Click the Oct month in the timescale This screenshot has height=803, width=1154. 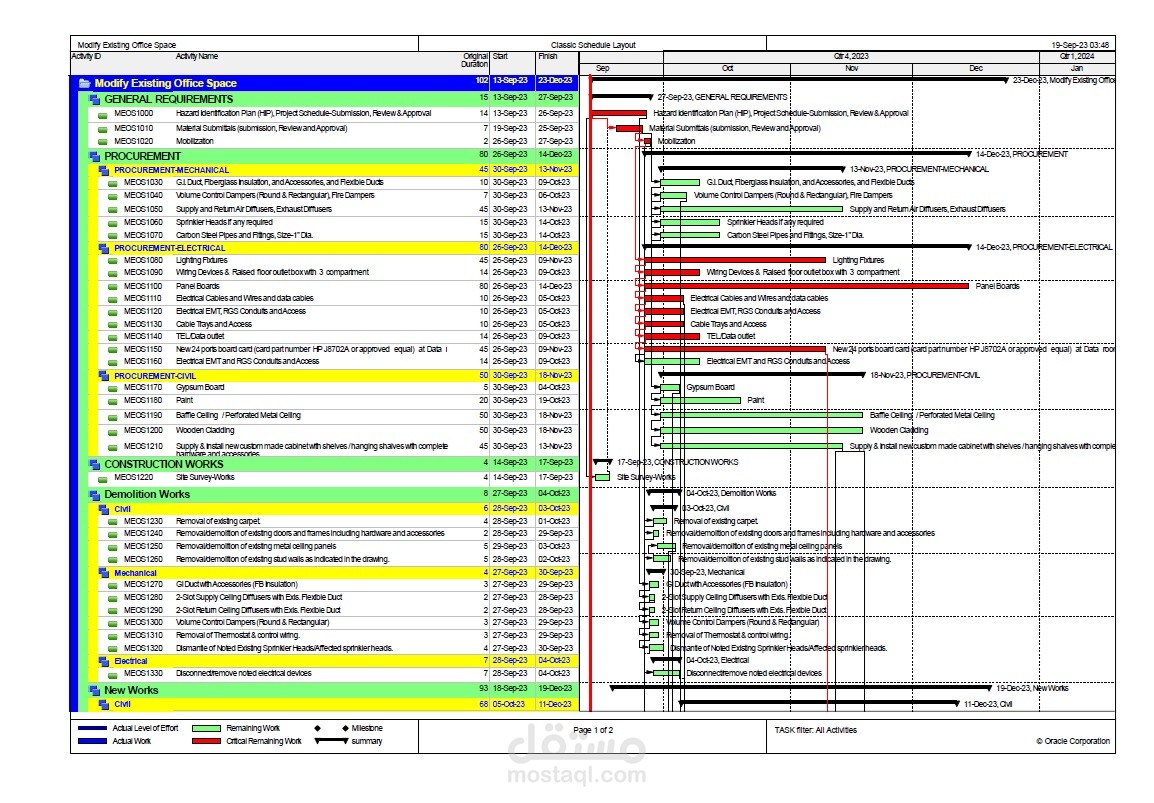coord(727,68)
